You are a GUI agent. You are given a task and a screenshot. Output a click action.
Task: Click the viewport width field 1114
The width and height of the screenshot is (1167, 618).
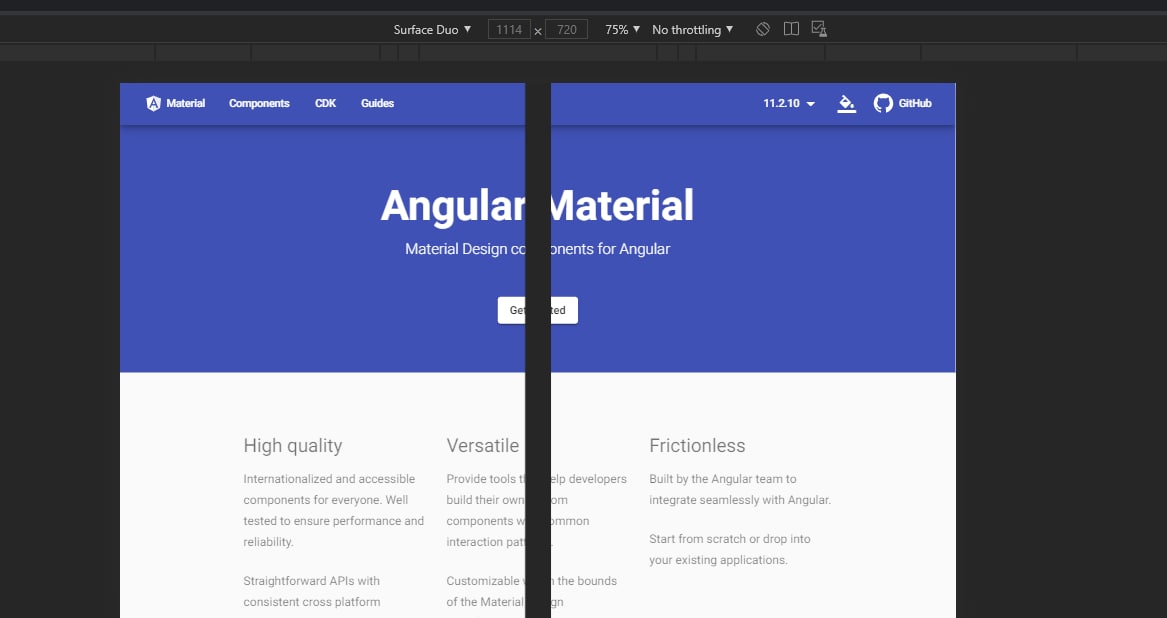[509, 30]
